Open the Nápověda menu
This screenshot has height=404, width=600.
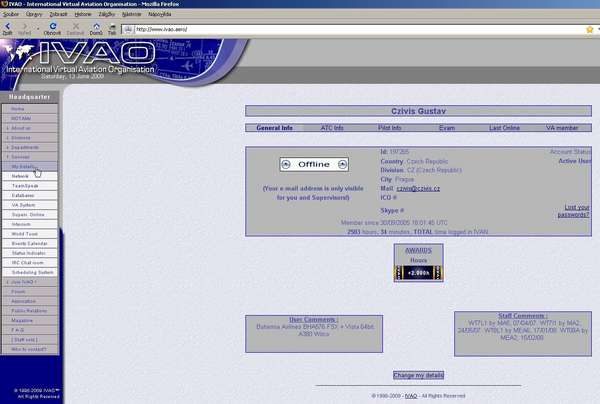click(x=160, y=14)
